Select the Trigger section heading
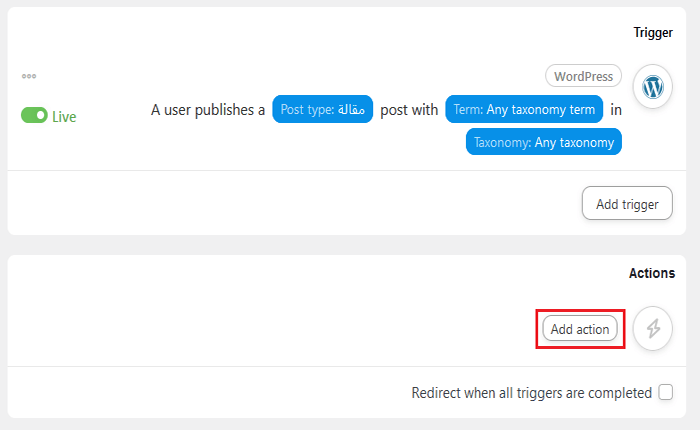This screenshot has width=700, height=430. (x=653, y=32)
